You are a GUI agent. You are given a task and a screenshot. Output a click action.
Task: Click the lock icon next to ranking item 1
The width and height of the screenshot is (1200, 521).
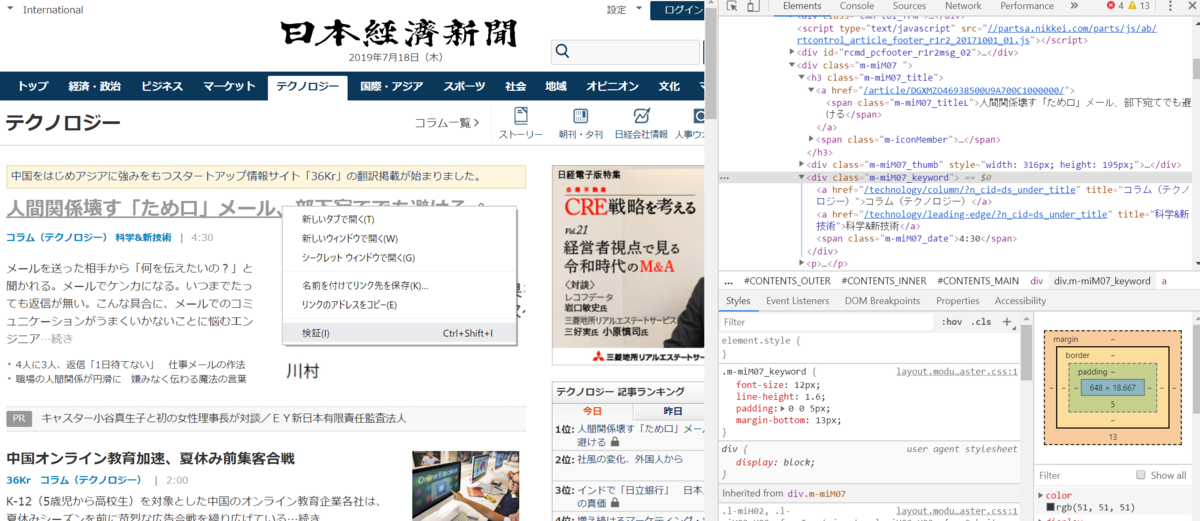[614, 441]
